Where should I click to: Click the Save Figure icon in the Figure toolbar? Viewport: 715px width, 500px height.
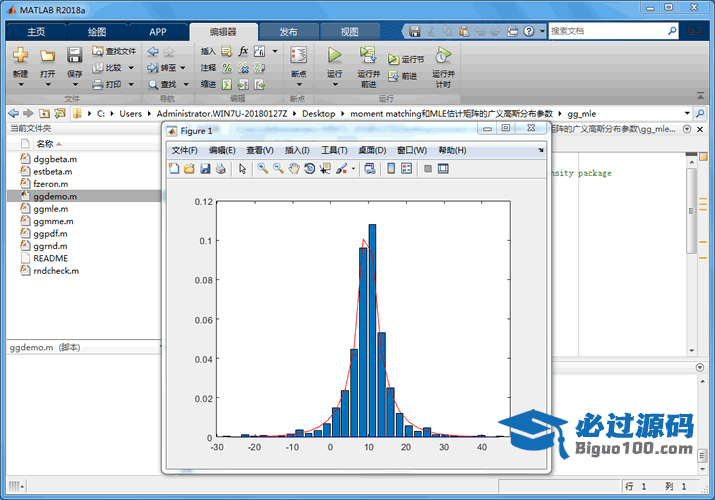click(205, 169)
